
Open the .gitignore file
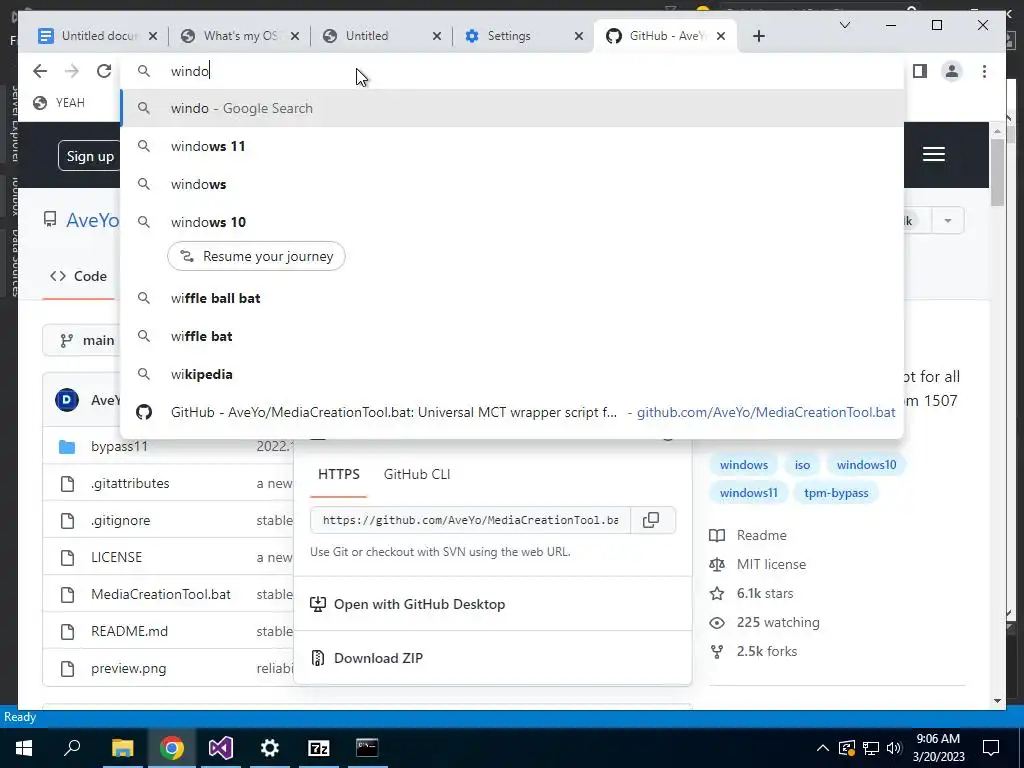click(120, 520)
